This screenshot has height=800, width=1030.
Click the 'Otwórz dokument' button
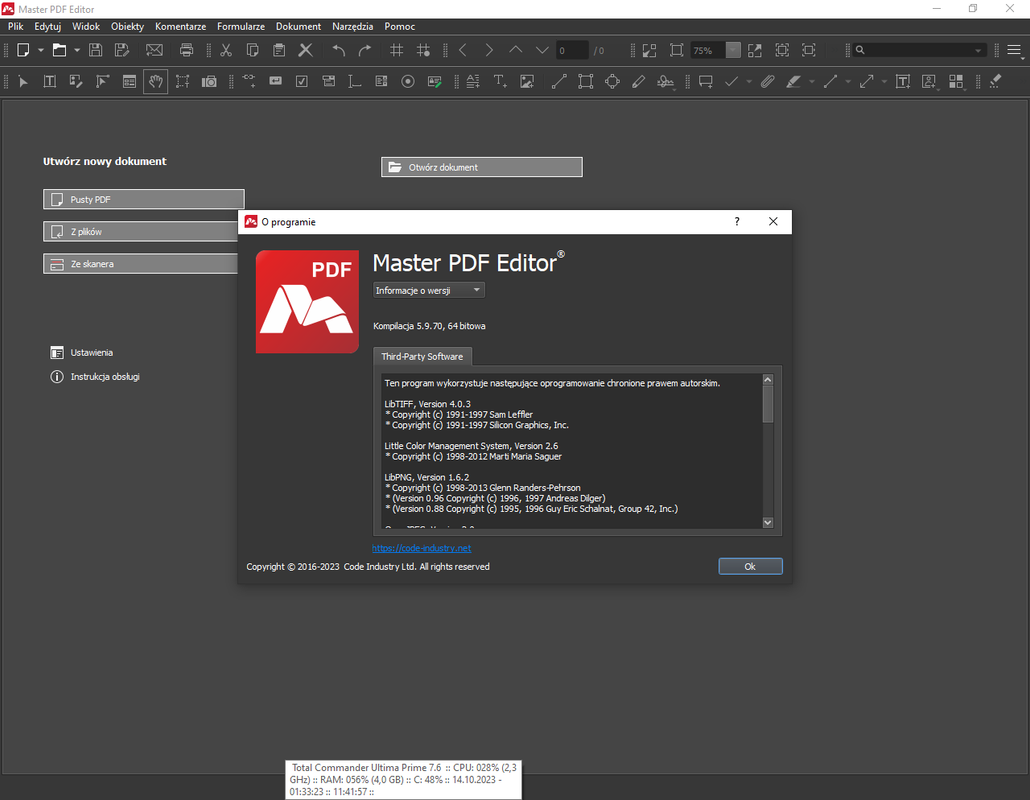[x=481, y=167]
